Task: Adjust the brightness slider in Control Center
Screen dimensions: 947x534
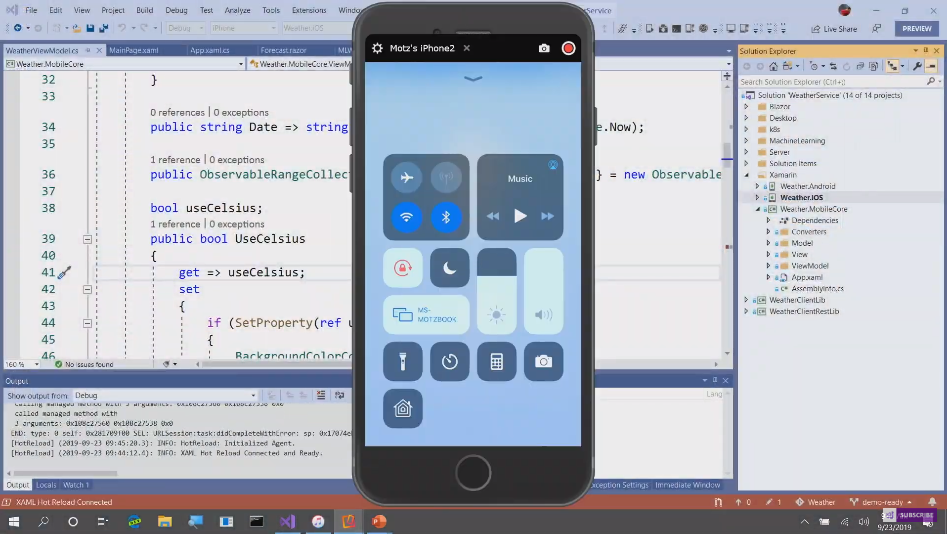Action: 496,291
